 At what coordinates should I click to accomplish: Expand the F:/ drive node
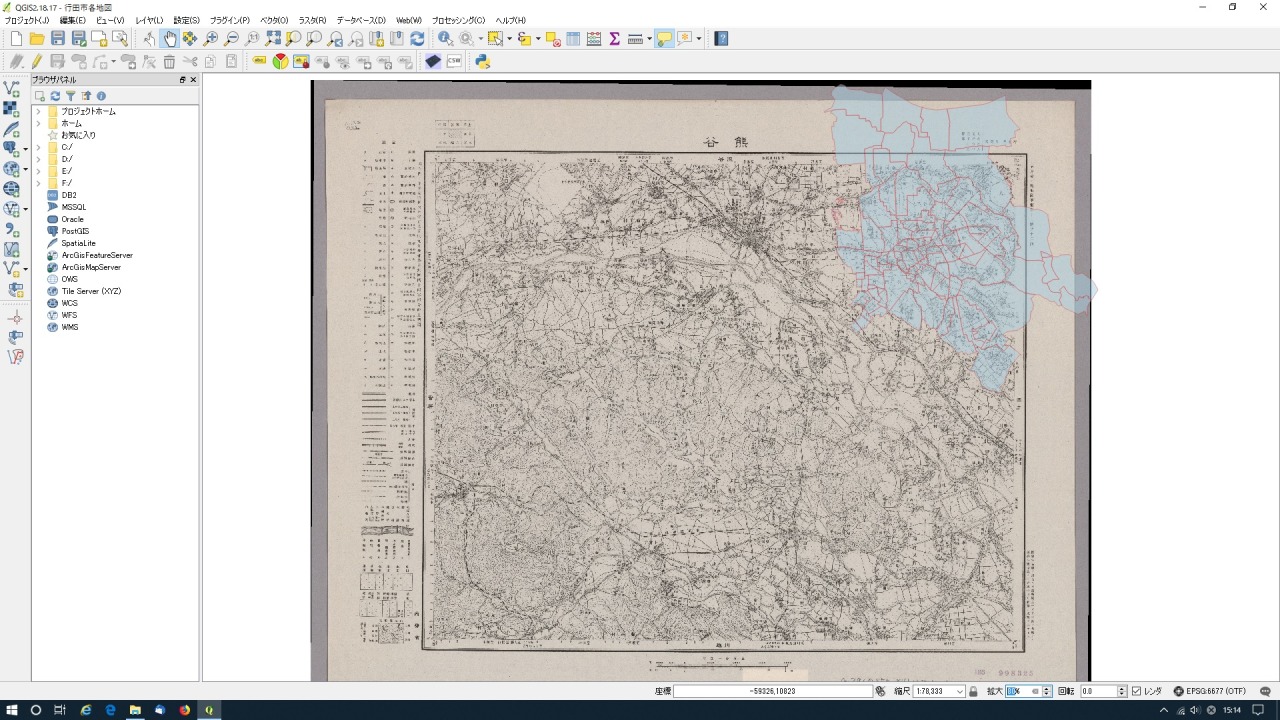(x=38, y=183)
